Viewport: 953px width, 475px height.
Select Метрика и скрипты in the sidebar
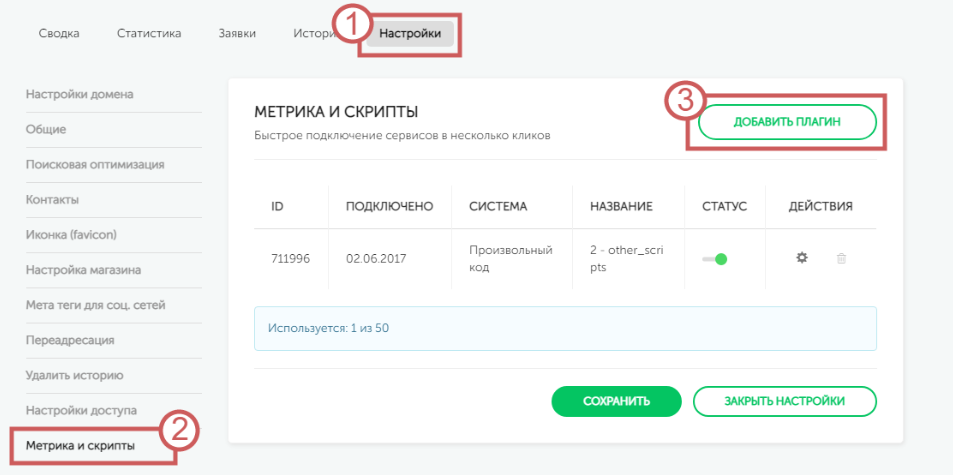coord(80,445)
